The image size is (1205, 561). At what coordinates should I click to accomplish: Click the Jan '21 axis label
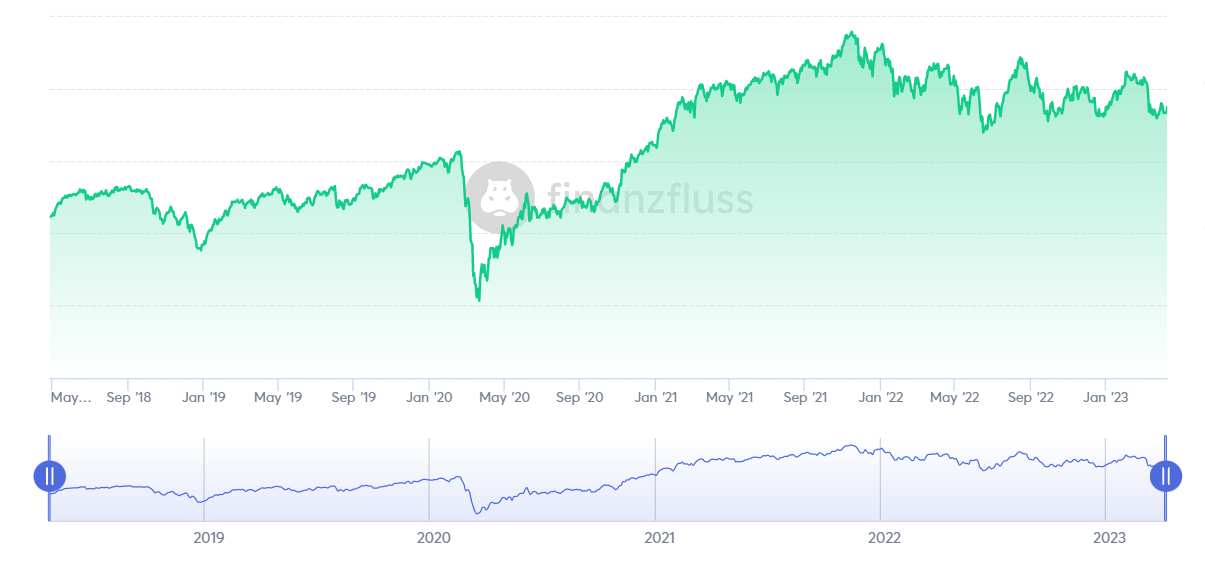tap(656, 397)
